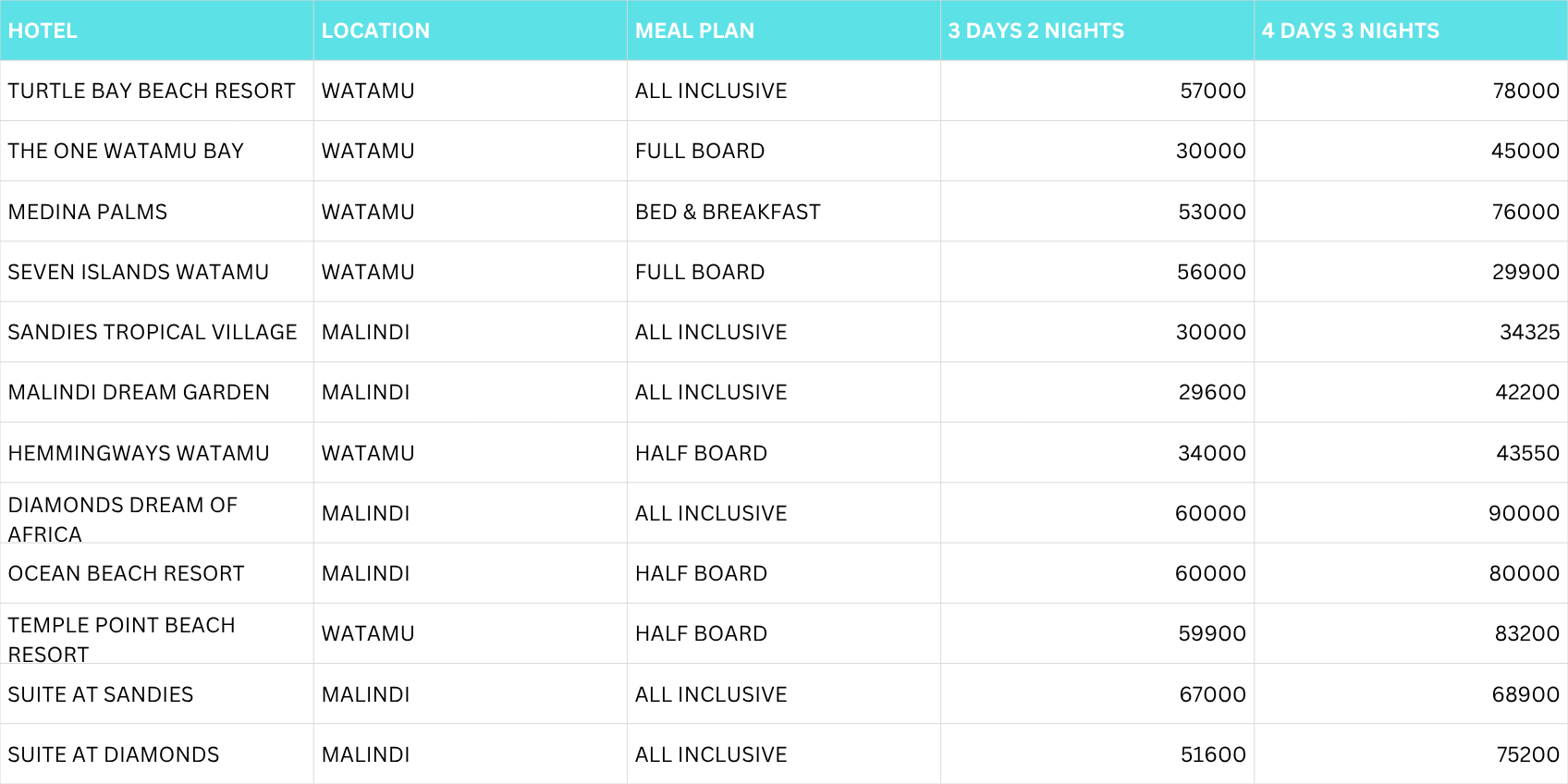The height and width of the screenshot is (784, 1568).
Task: Click the MEDINA PALMS hotel name
Action: tap(88, 212)
